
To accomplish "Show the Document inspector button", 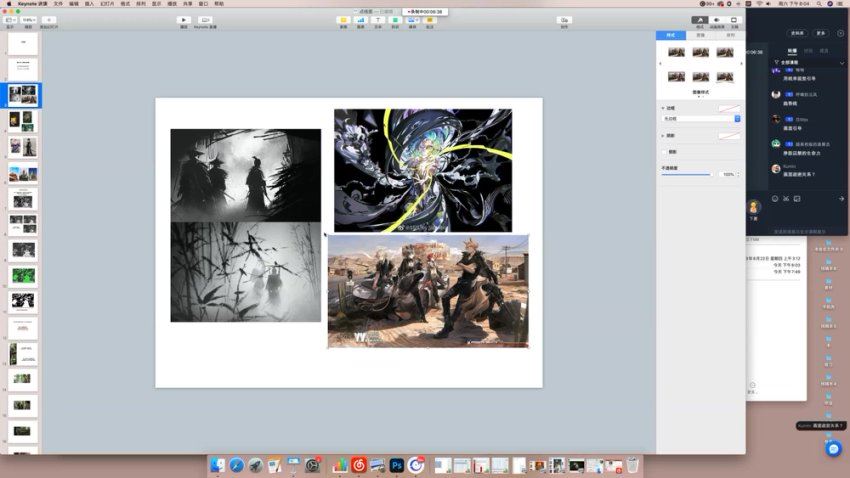I will coord(733,20).
